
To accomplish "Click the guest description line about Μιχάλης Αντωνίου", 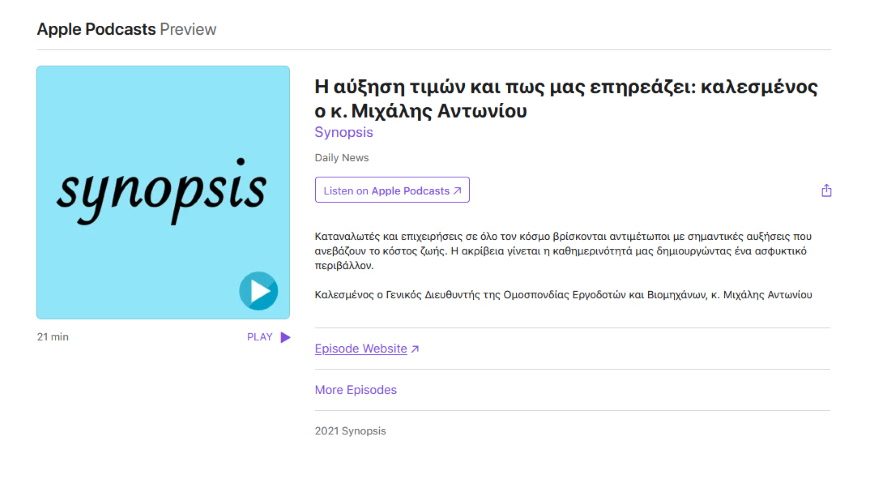I will [564, 295].
